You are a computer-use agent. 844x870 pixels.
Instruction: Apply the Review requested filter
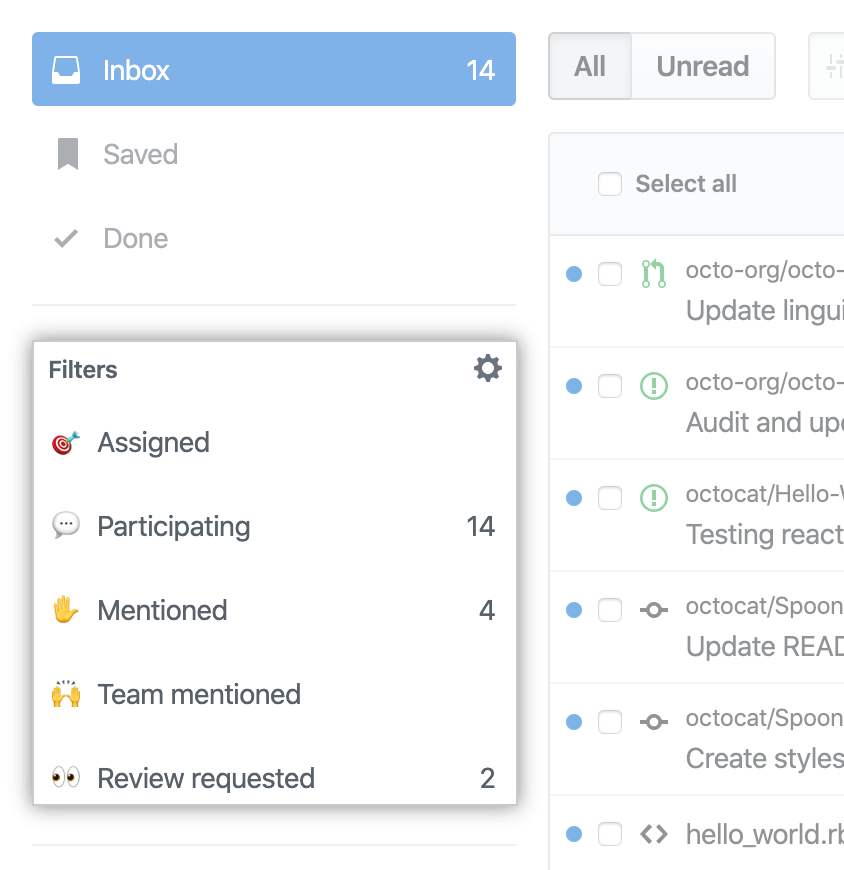coord(205,778)
